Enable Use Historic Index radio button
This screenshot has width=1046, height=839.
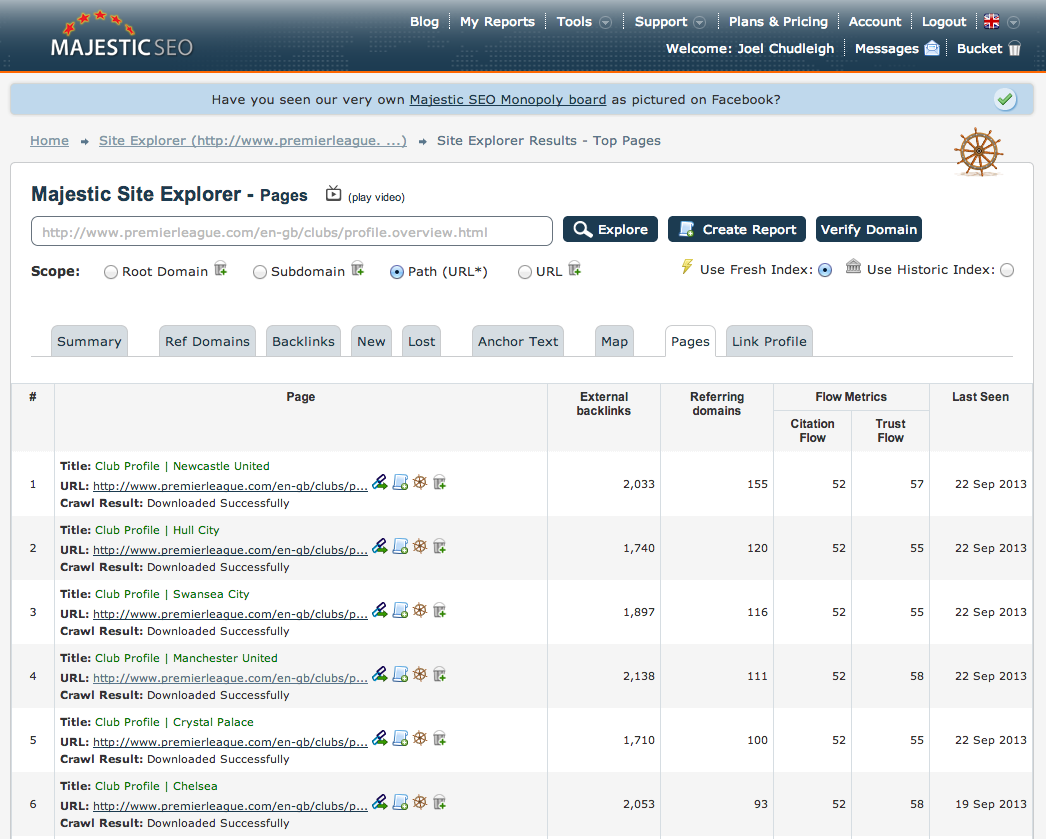tap(1006, 270)
